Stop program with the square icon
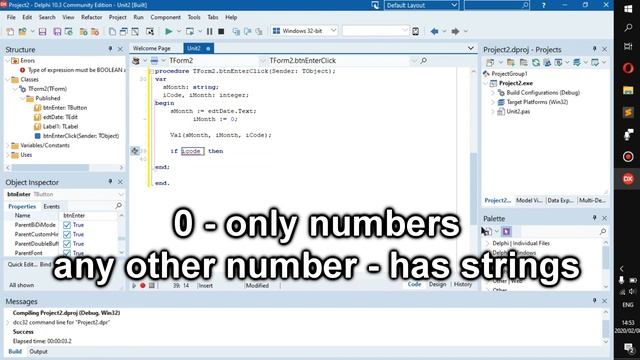 221,31
